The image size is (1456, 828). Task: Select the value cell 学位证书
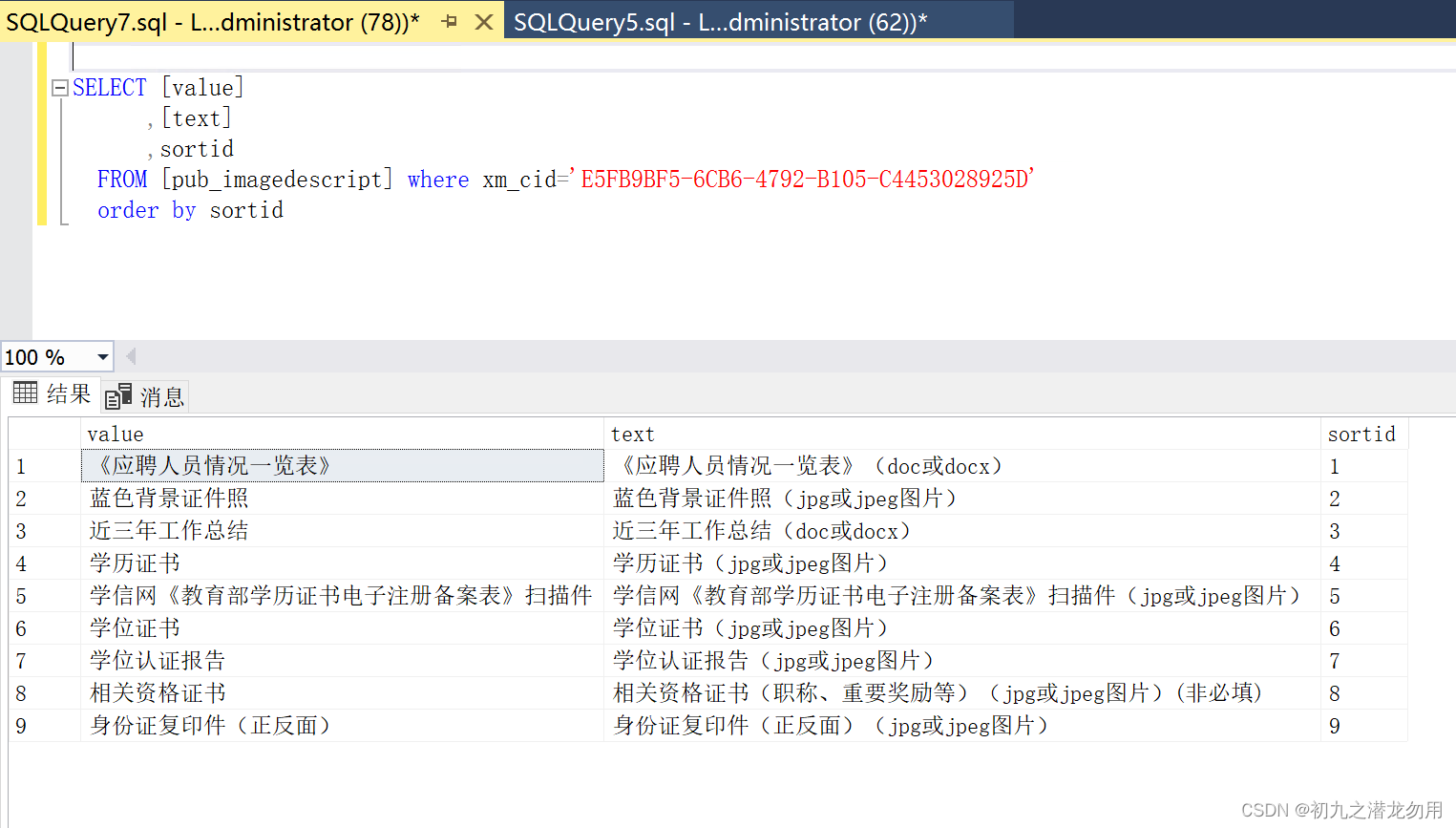pyautogui.click(x=342, y=628)
